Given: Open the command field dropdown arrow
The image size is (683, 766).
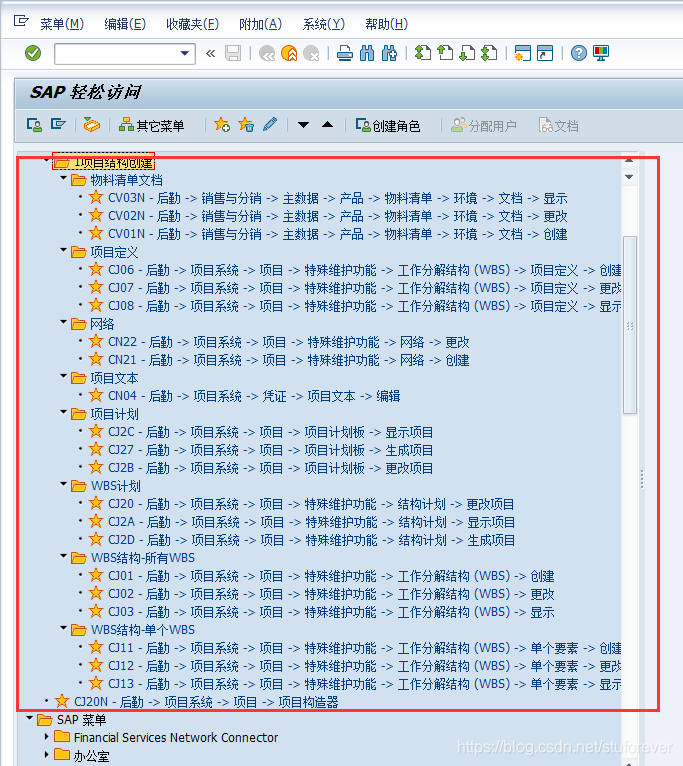Looking at the screenshot, I should tap(185, 53).
